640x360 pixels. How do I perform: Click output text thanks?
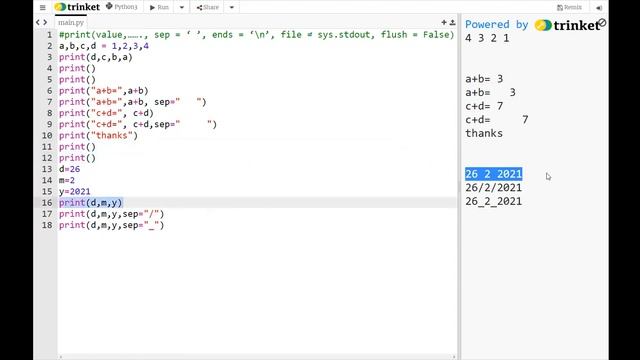click(x=484, y=133)
